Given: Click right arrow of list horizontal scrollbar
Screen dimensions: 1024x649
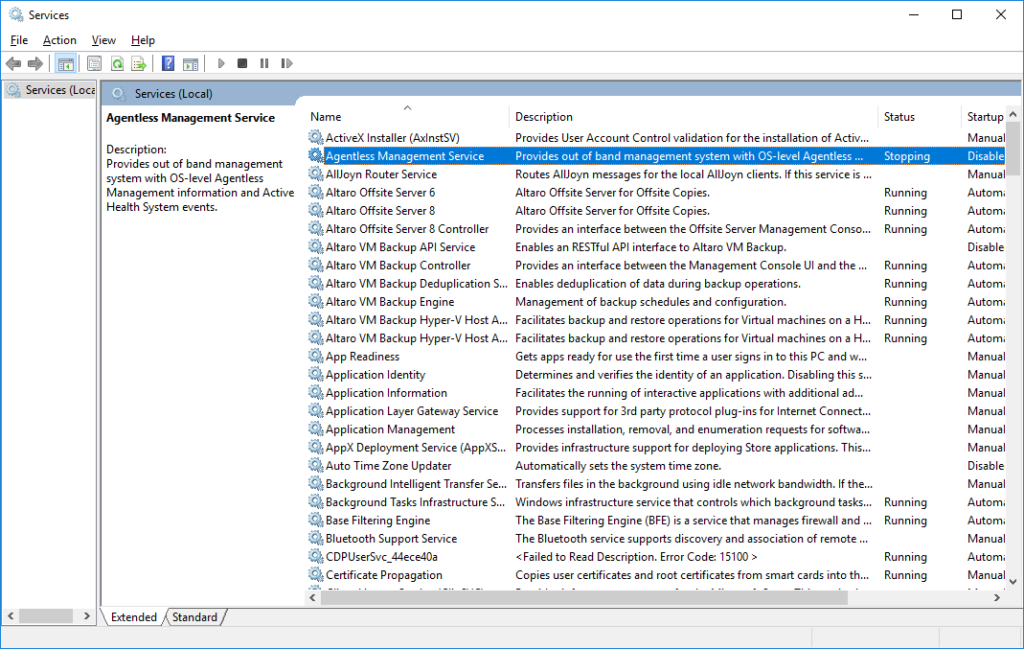Looking at the screenshot, I should coord(997,597).
